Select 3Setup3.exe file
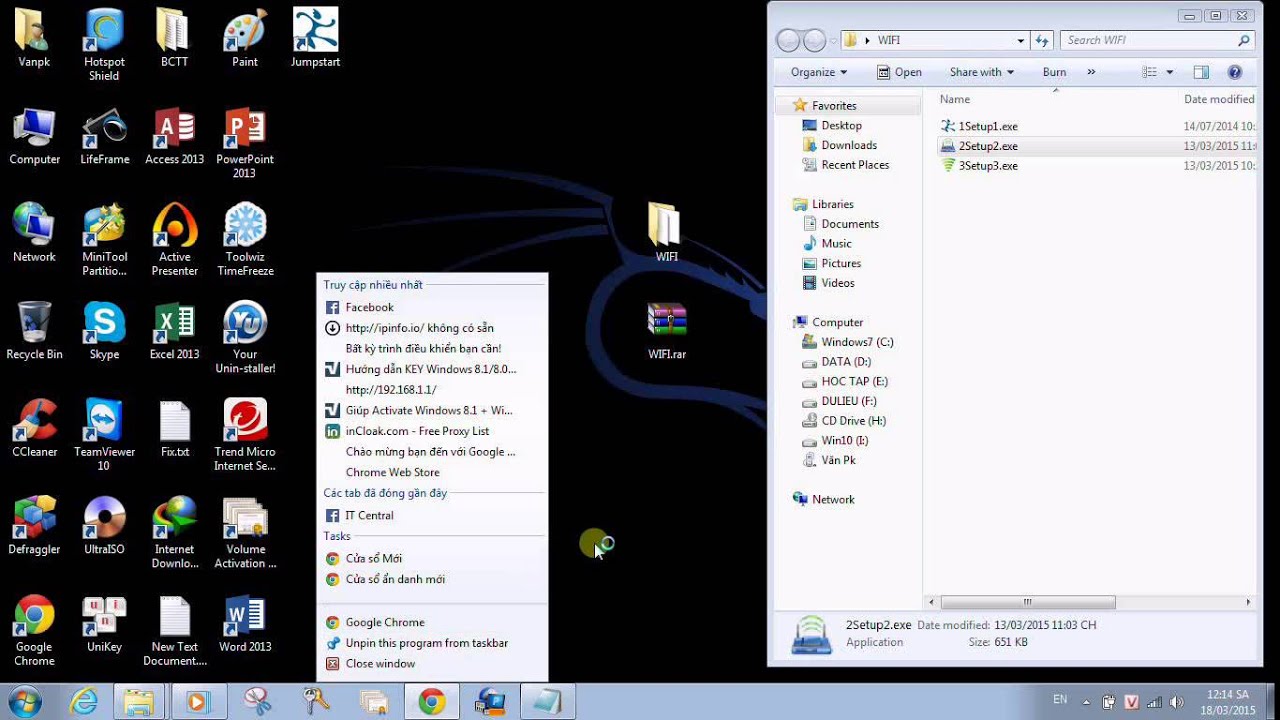 tap(988, 165)
